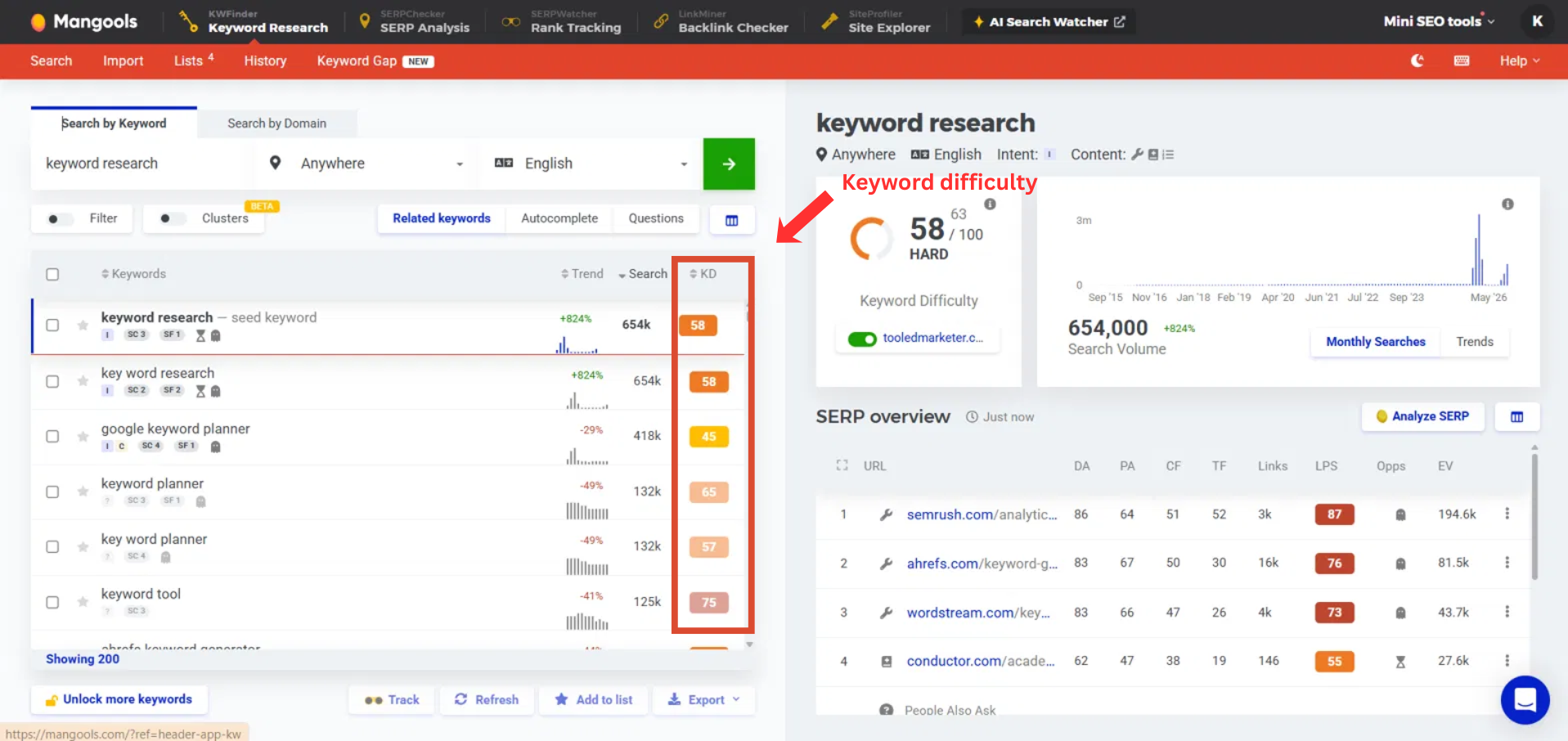Click opportunity icon in semrush.com row
1568x741 pixels.
1400,514
